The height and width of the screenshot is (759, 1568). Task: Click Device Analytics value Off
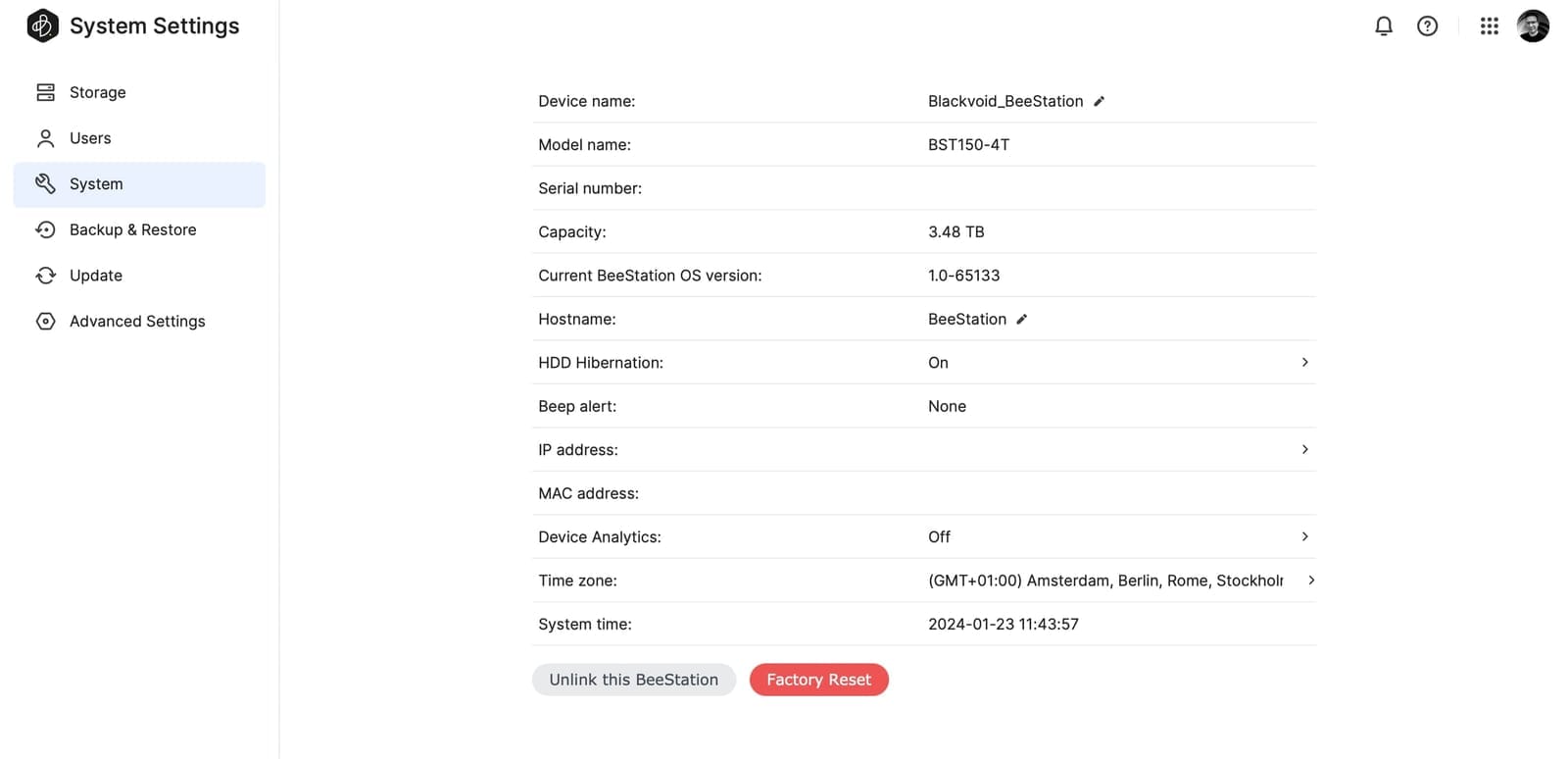(x=940, y=537)
